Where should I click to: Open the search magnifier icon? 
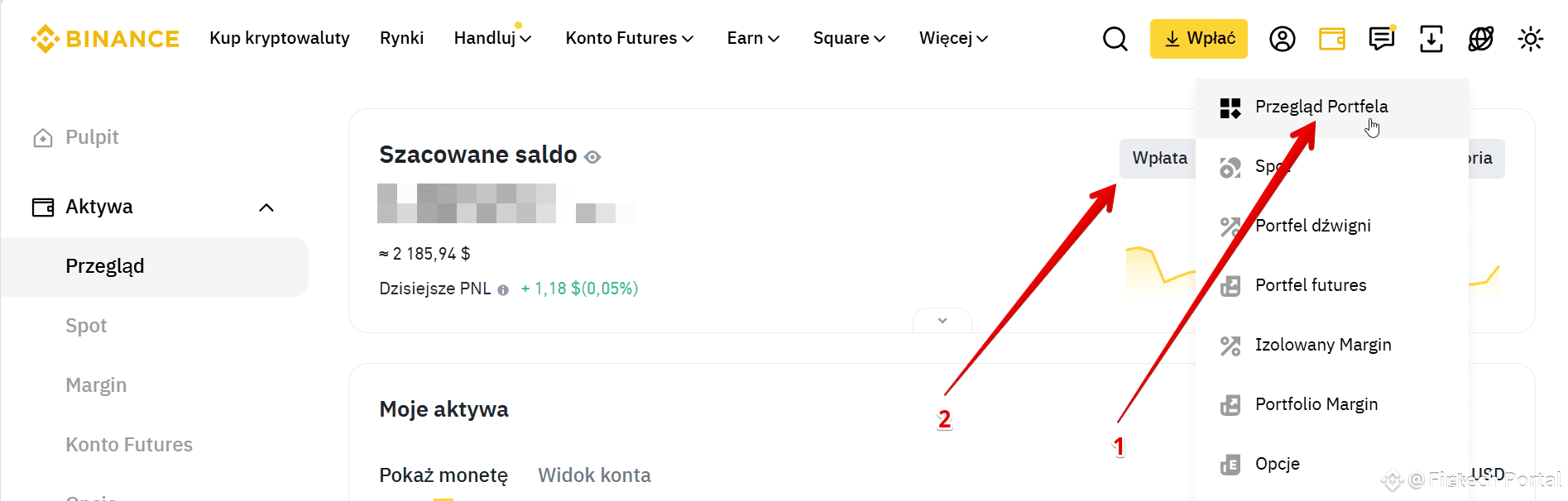(1115, 39)
